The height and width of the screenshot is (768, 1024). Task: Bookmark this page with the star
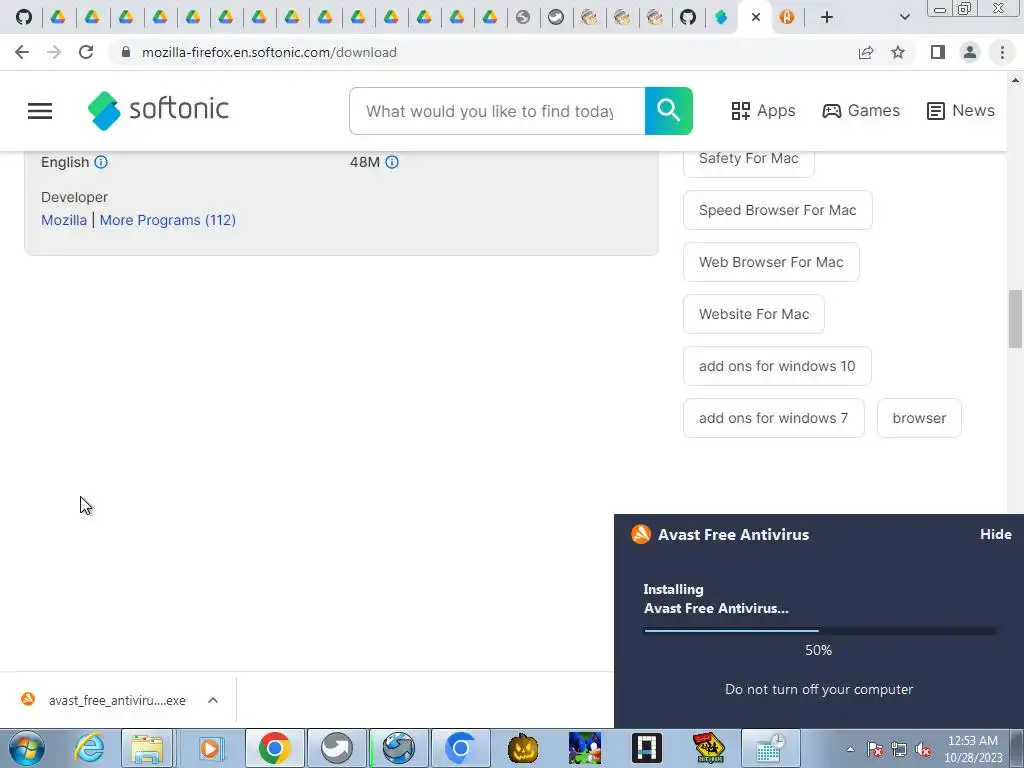pyautogui.click(x=898, y=52)
